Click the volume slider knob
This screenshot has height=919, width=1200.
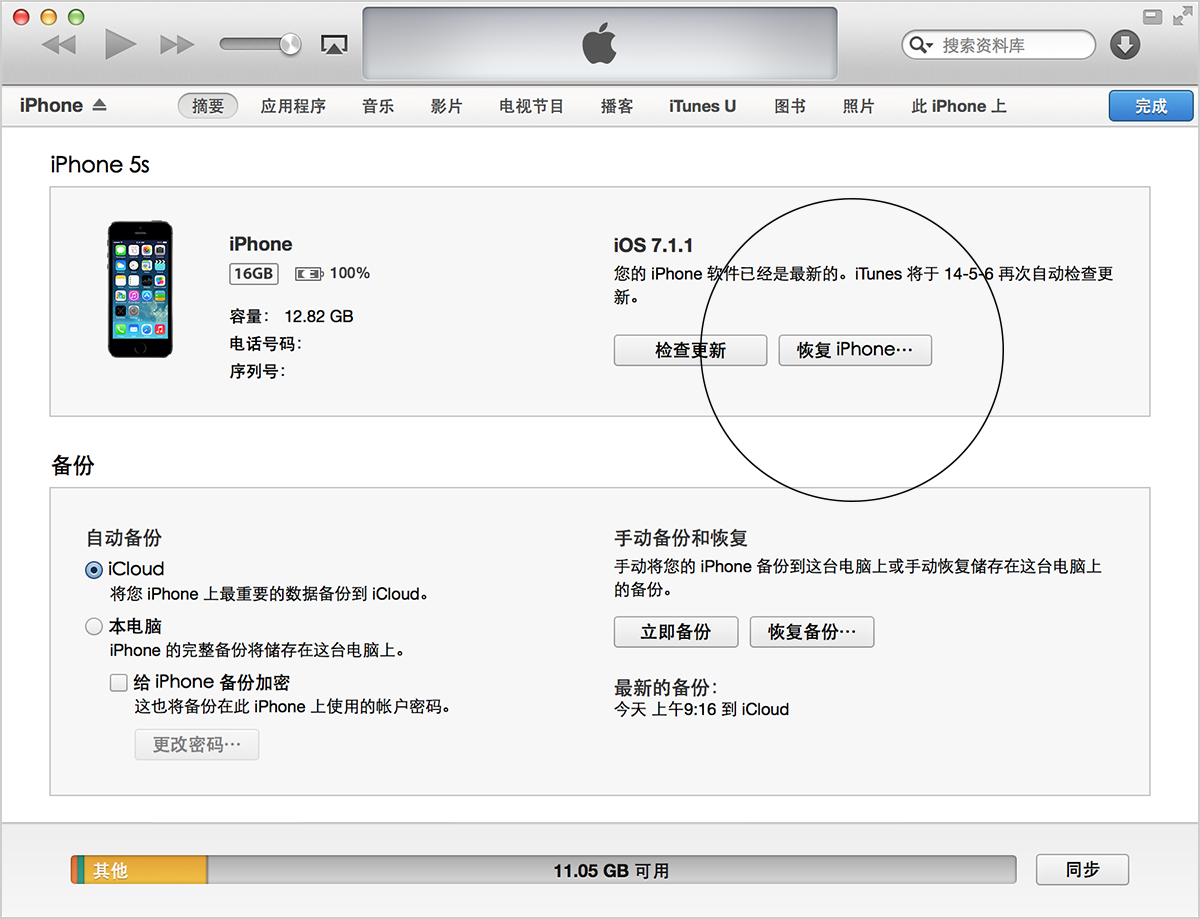click(x=291, y=43)
